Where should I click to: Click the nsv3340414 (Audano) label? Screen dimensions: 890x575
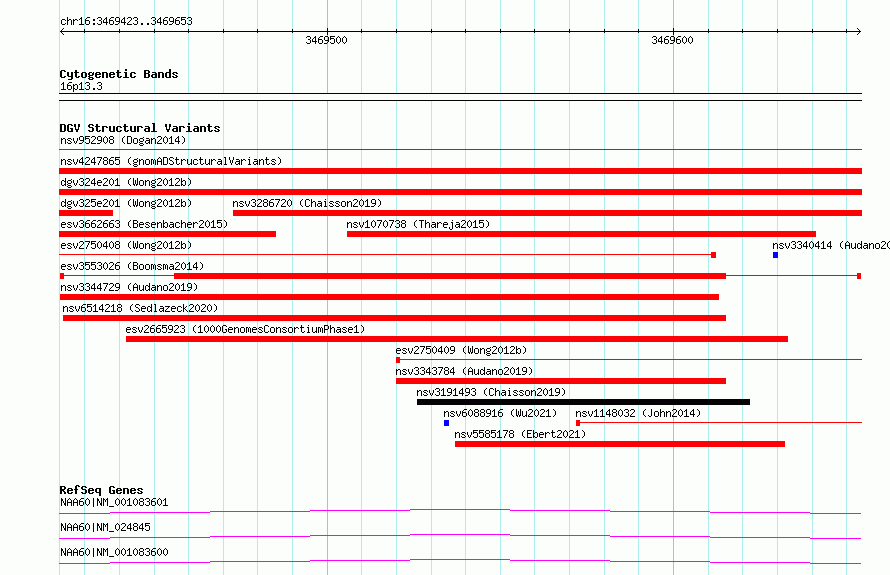point(831,245)
